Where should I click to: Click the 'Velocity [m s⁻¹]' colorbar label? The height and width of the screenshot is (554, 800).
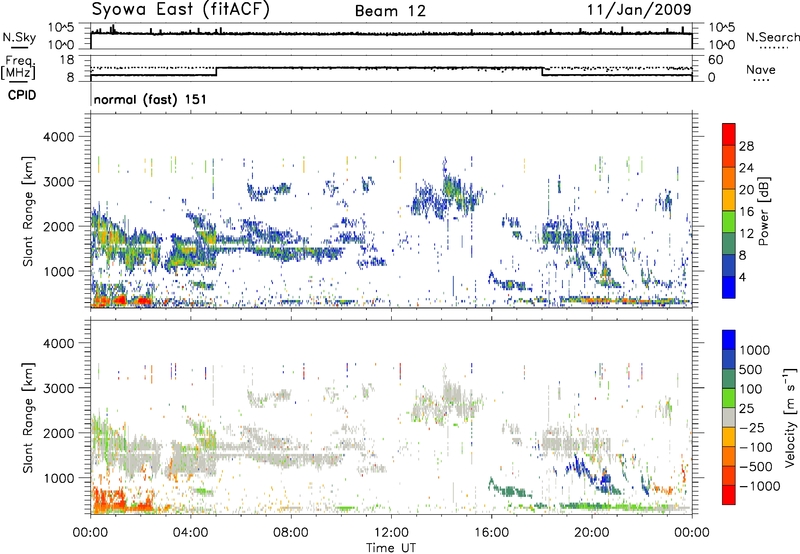pyautogui.click(x=791, y=417)
